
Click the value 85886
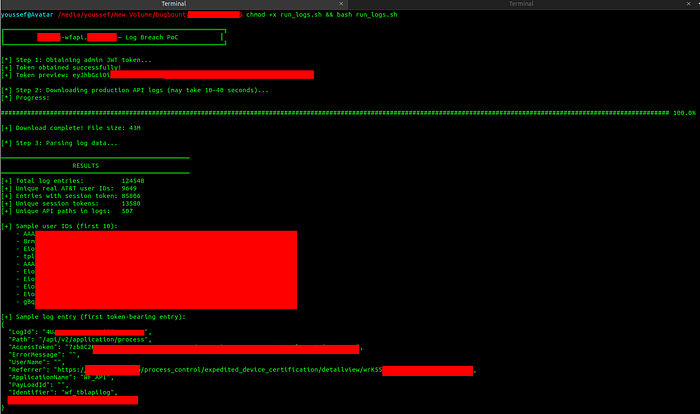click(131, 196)
